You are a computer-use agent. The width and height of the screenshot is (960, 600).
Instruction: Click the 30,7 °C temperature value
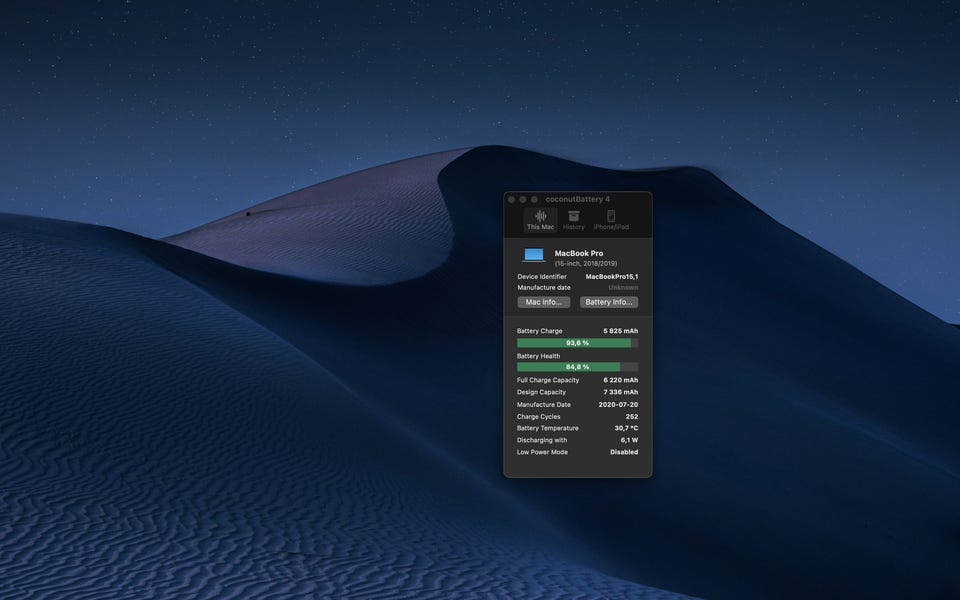[x=626, y=428]
